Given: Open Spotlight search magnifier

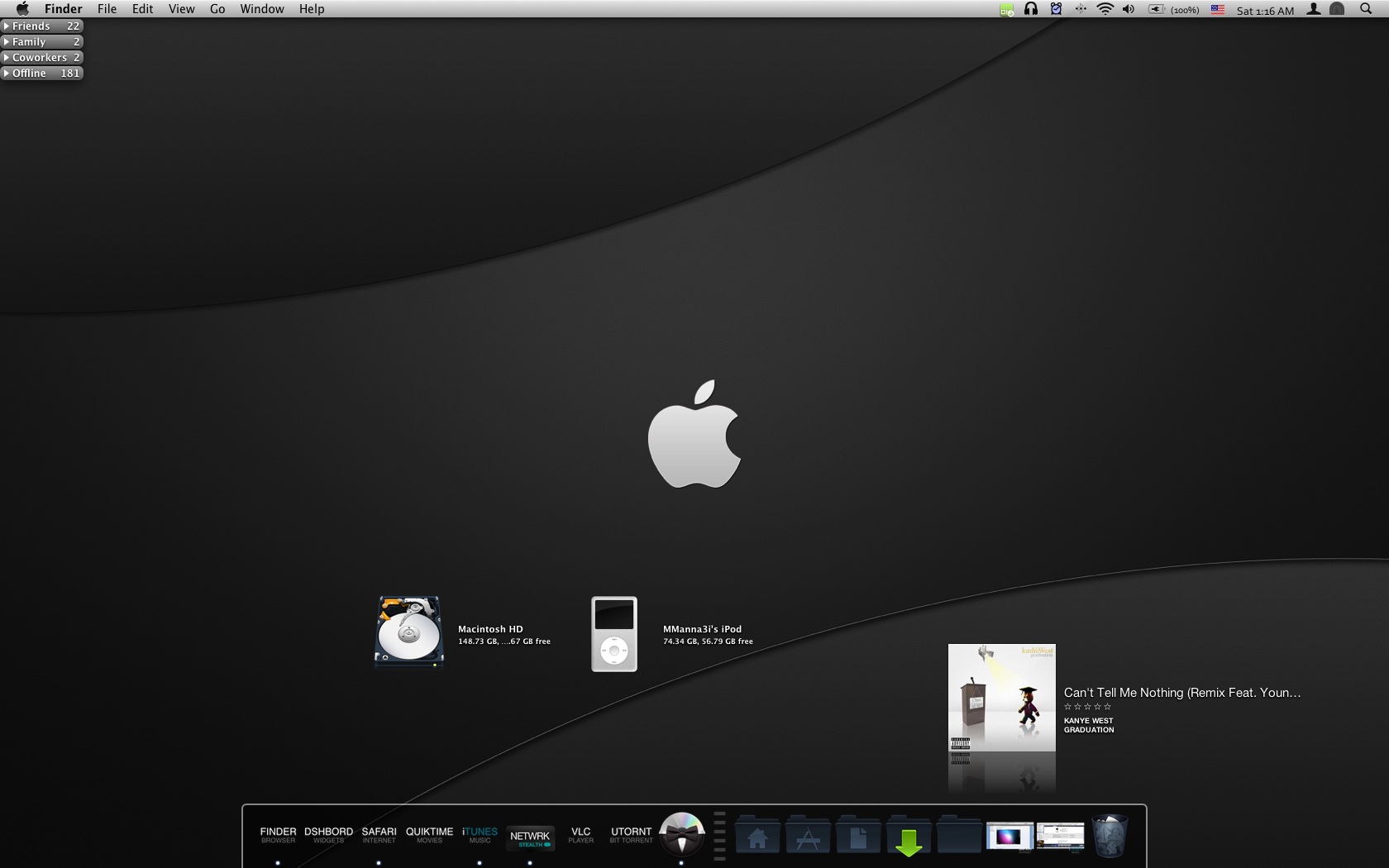Looking at the screenshot, I should [1366, 9].
